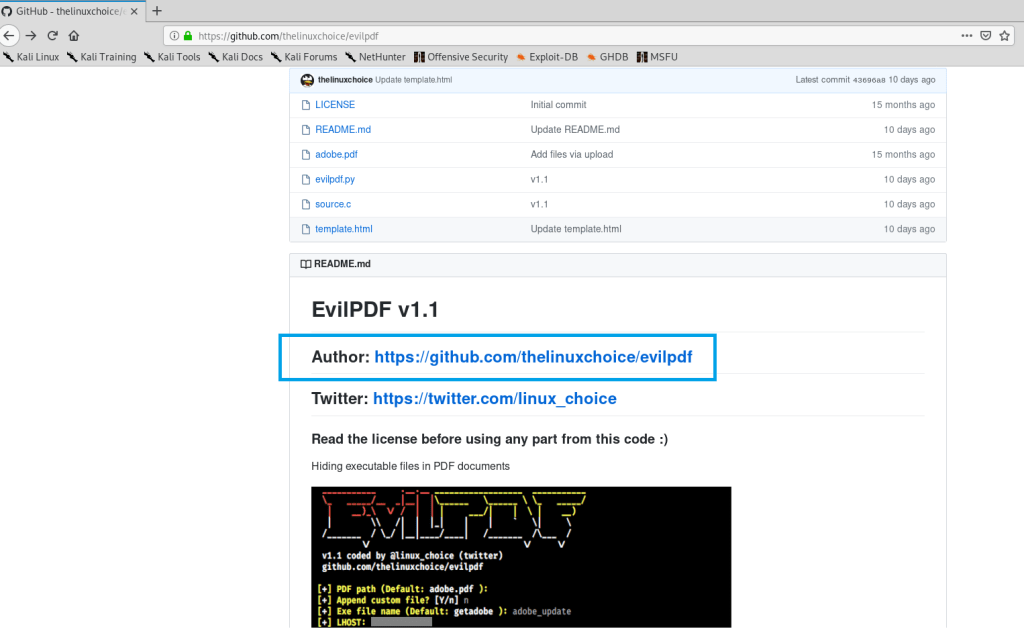Viewport: 1024px width, 631px height.
Task: Open thelinuxchoice commit author link
Action: (345, 80)
